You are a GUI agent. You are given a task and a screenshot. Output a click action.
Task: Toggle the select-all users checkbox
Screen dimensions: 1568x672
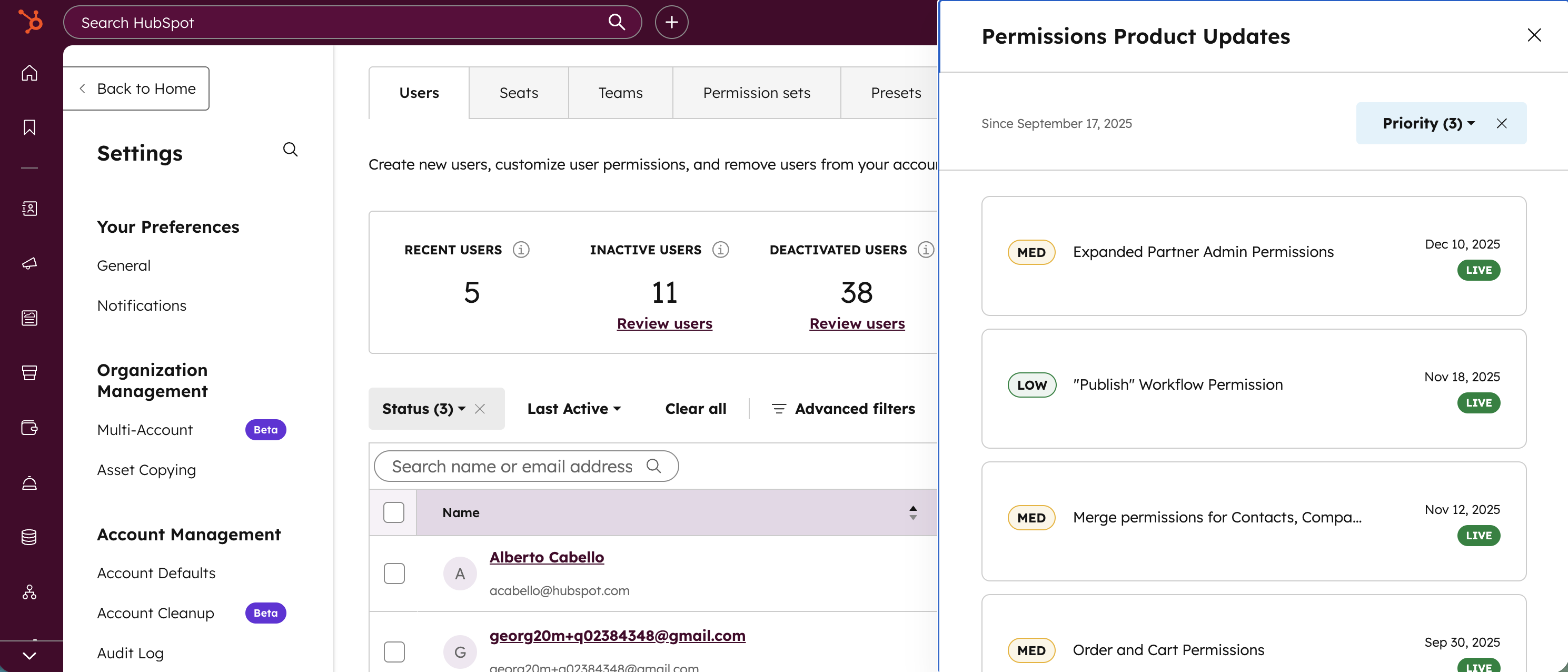coord(393,512)
